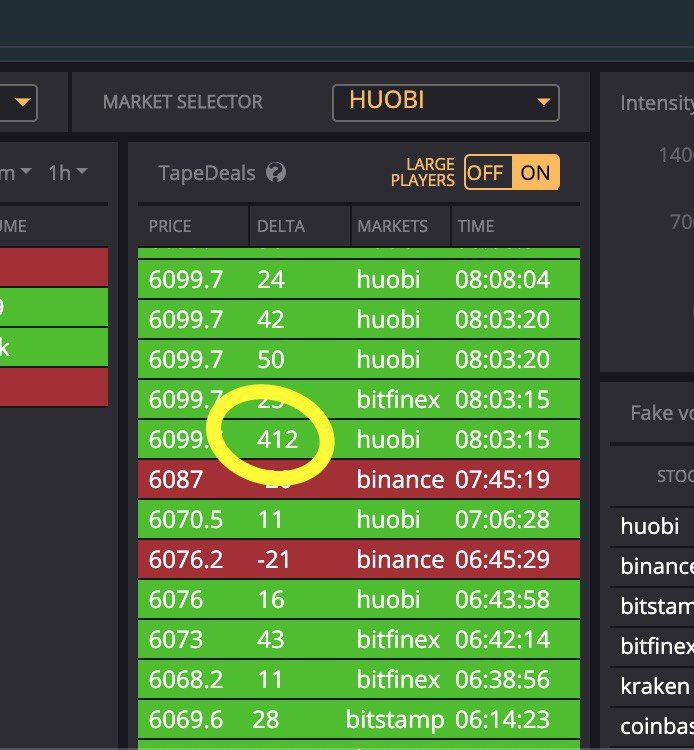Viewport: 694px width, 750px height.
Task: Click huobi in the stock list panel
Action: point(652,527)
